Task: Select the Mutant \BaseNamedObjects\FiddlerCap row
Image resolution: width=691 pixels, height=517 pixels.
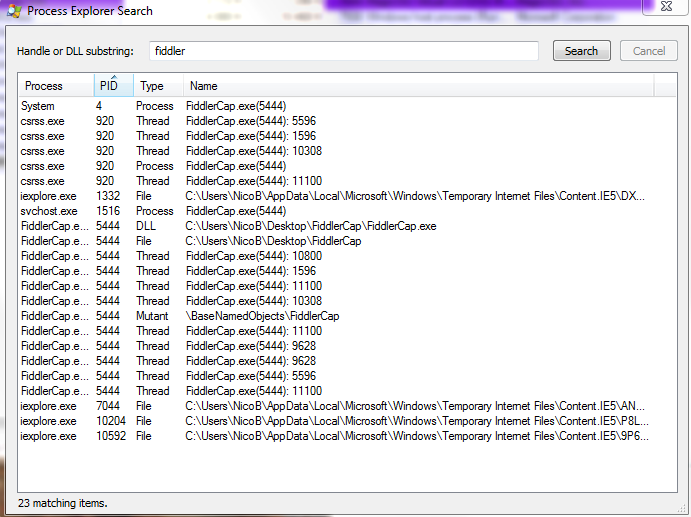Action: (x=347, y=316)
